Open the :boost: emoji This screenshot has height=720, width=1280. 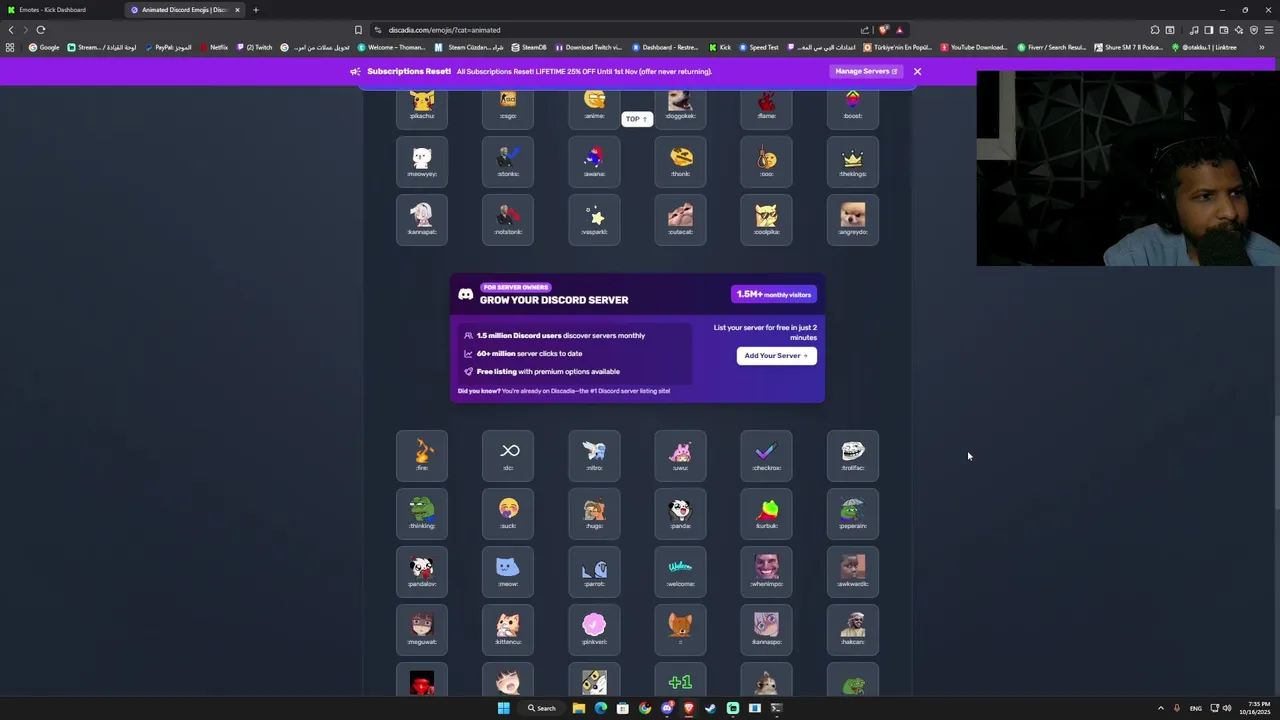pos(852,106)
